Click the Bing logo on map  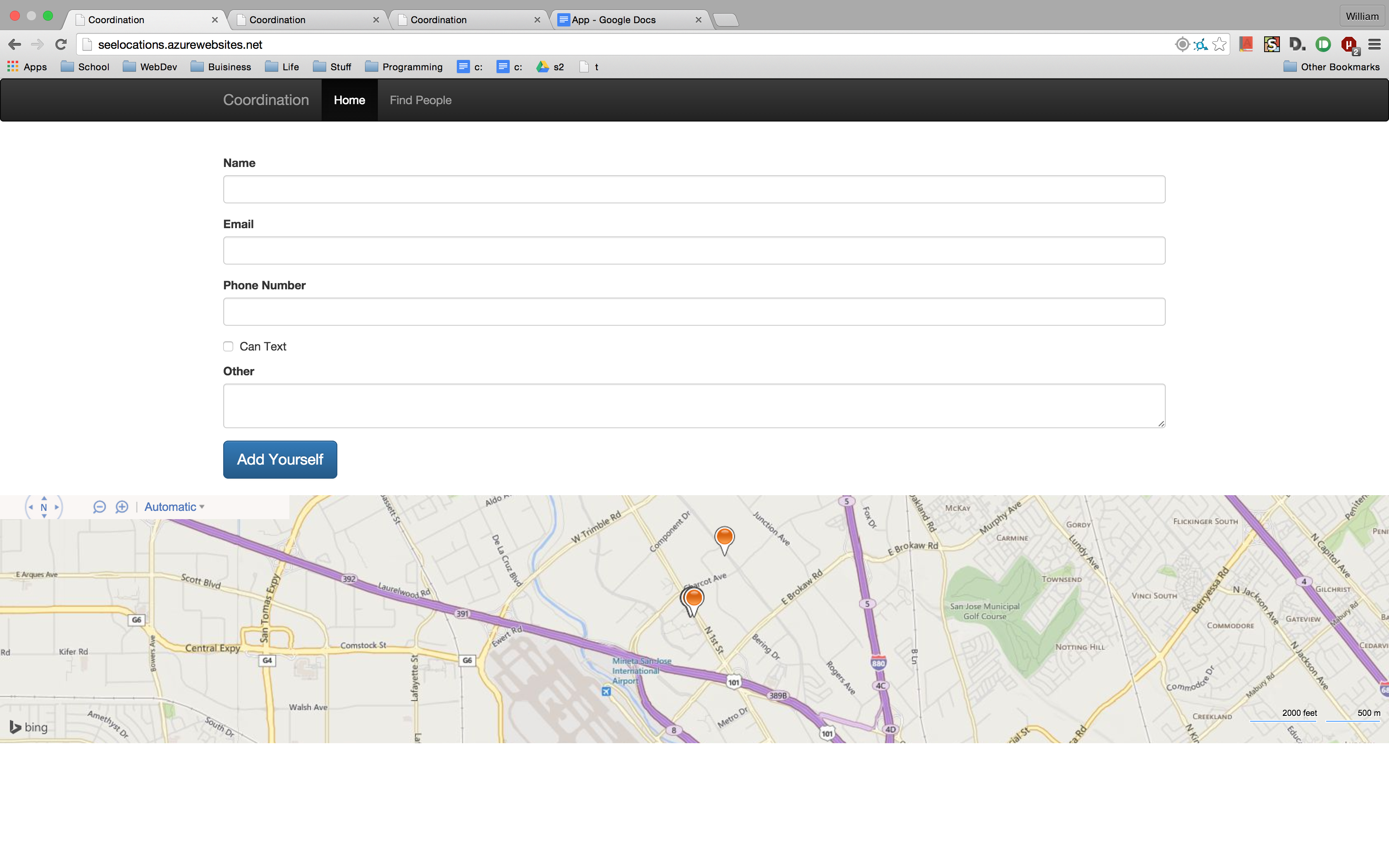point(29,727)
